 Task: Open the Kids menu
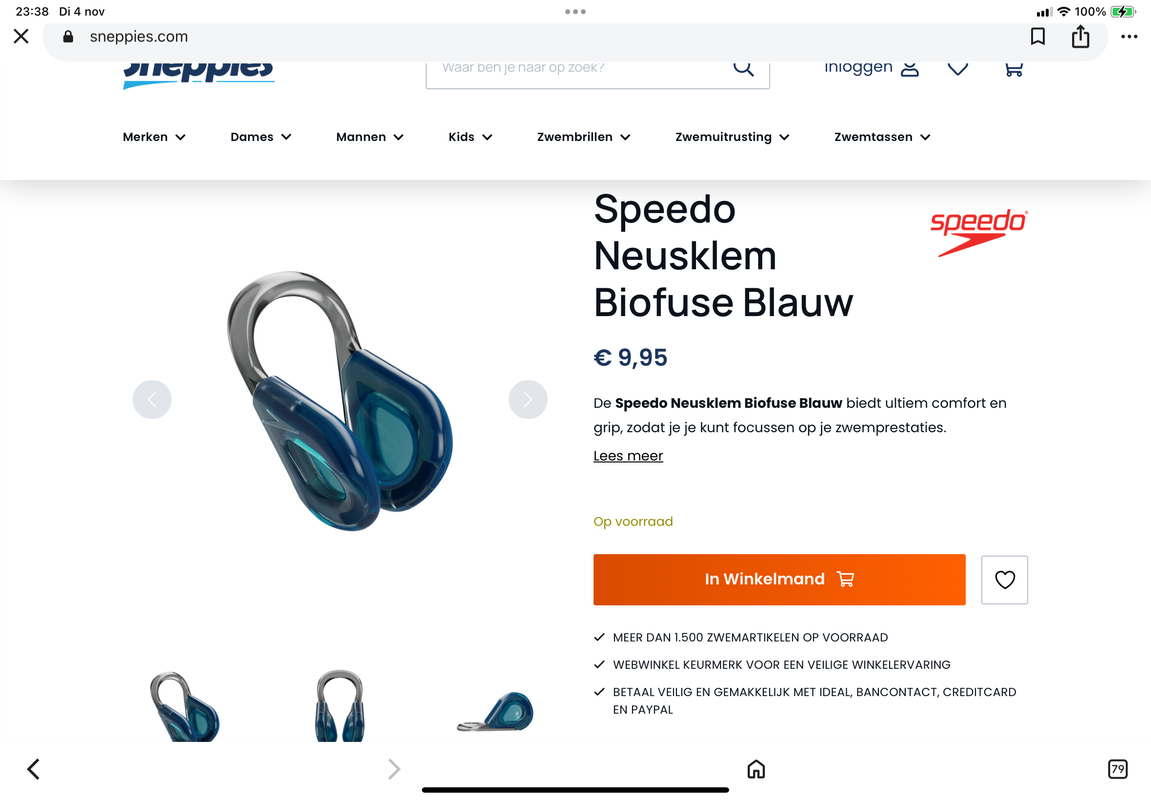point(471,137)
